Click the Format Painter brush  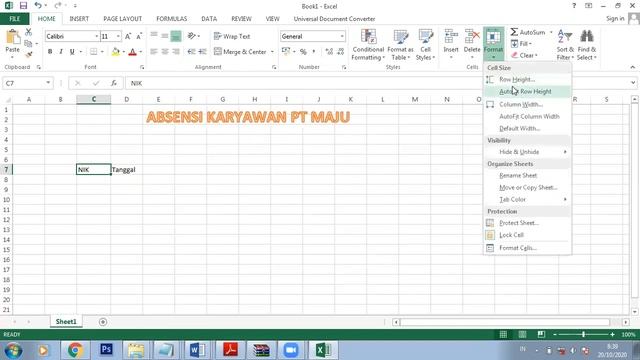[28, 54]
